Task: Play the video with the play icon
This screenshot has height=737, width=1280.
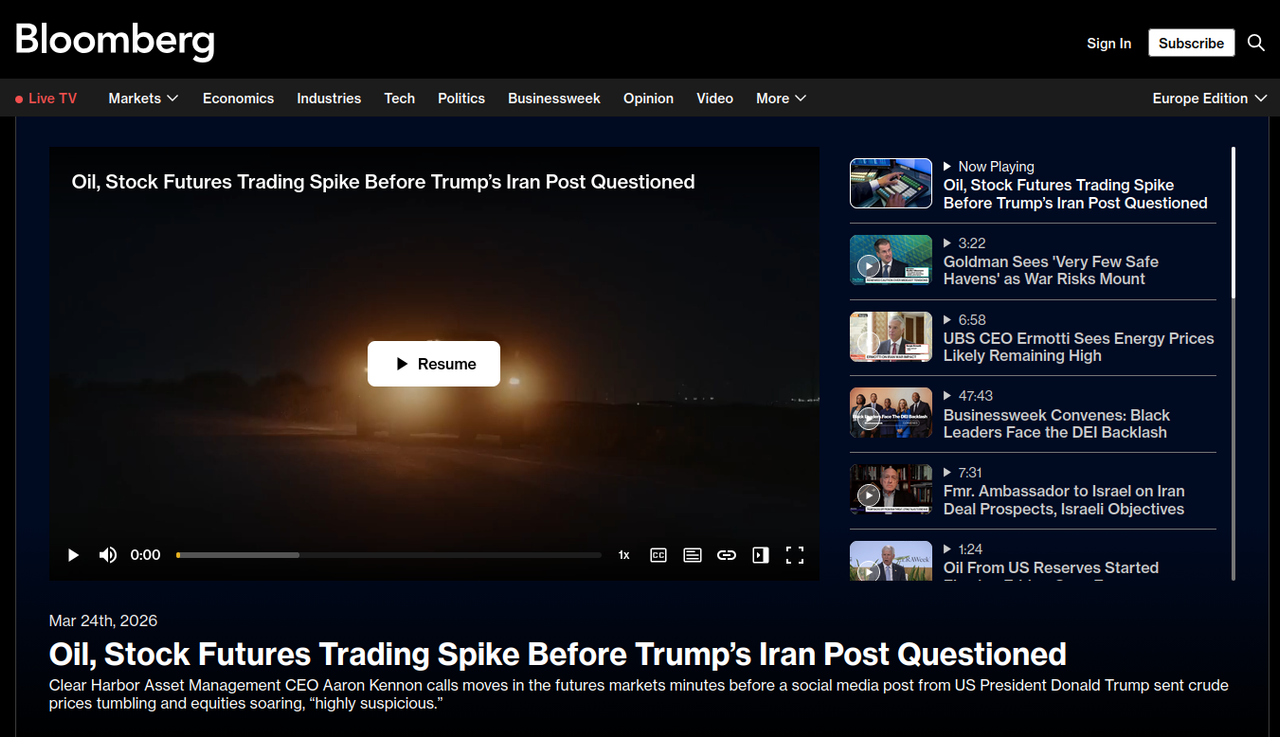Action: coord(73,555)
